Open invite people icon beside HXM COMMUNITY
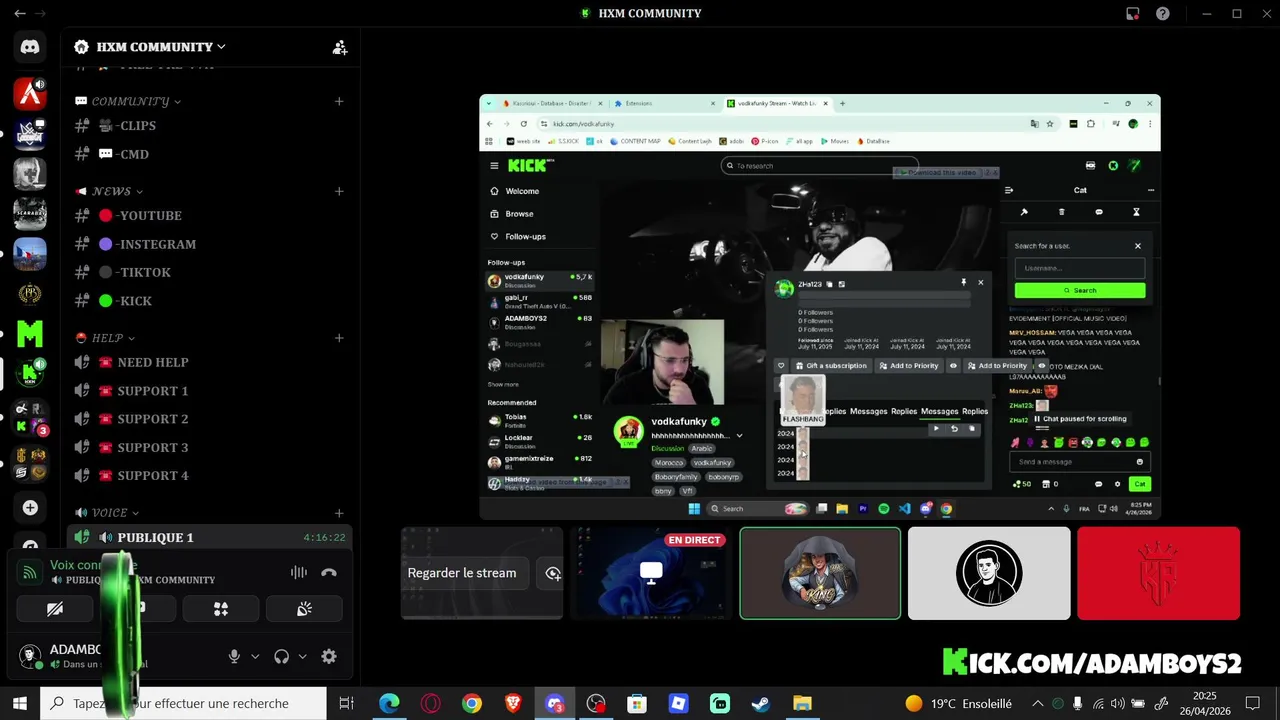This screenshot has width=1280, height=720. 340,47
